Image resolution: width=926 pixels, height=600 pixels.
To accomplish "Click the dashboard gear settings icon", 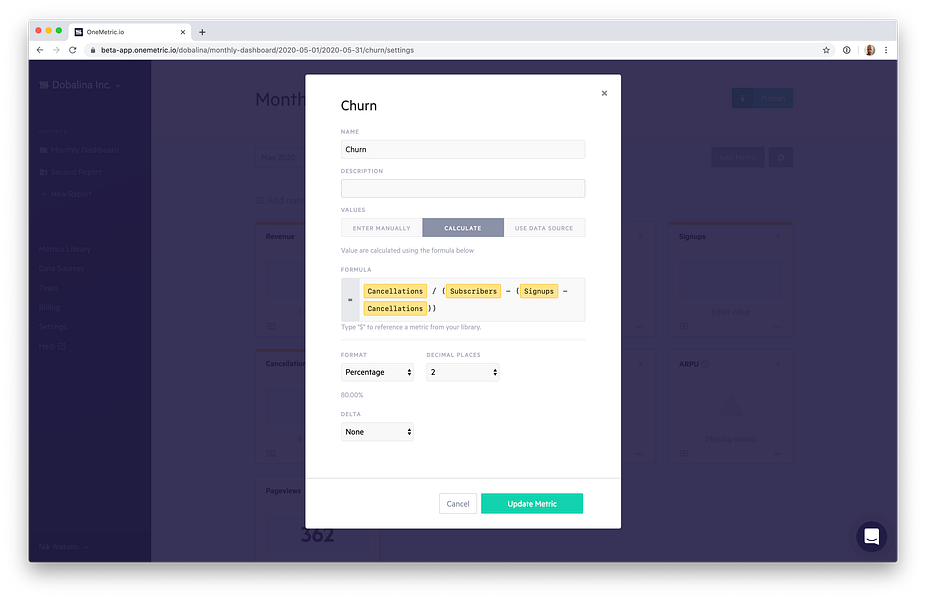I will point(780,158).
